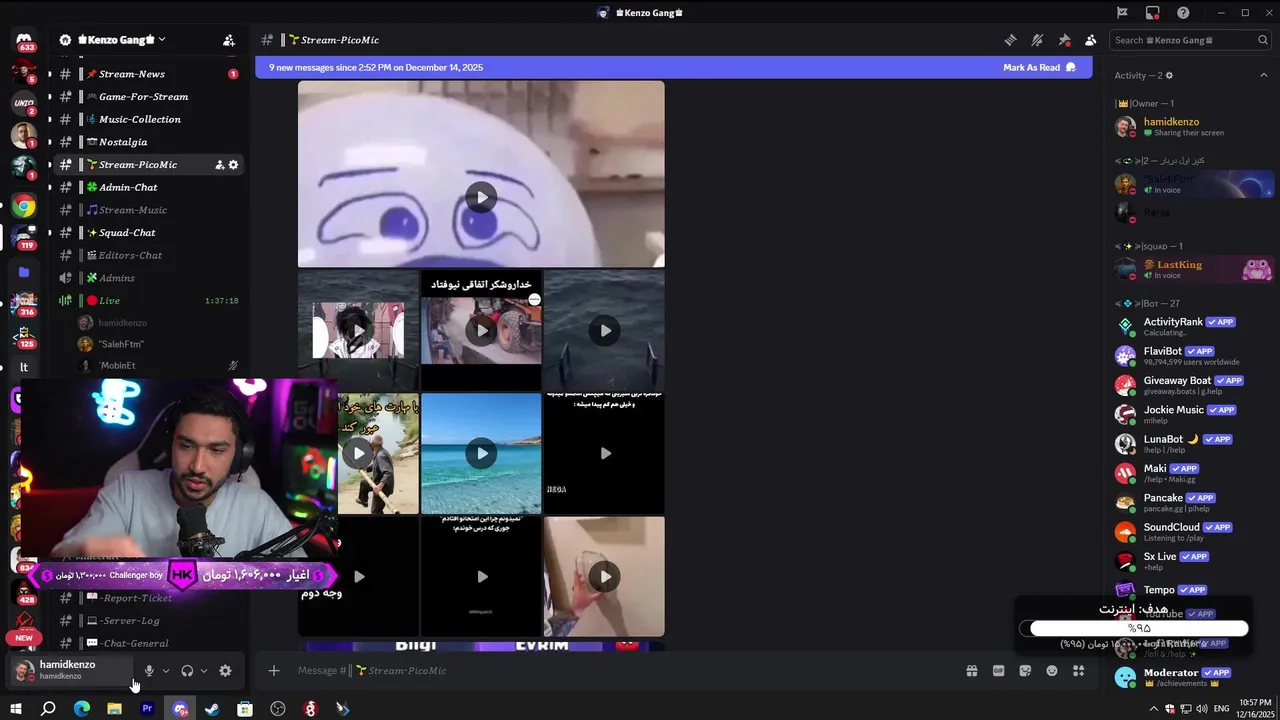1280x720 pixels.
Task: Play the hand at door video thumbnail
Action: point(604,576)
